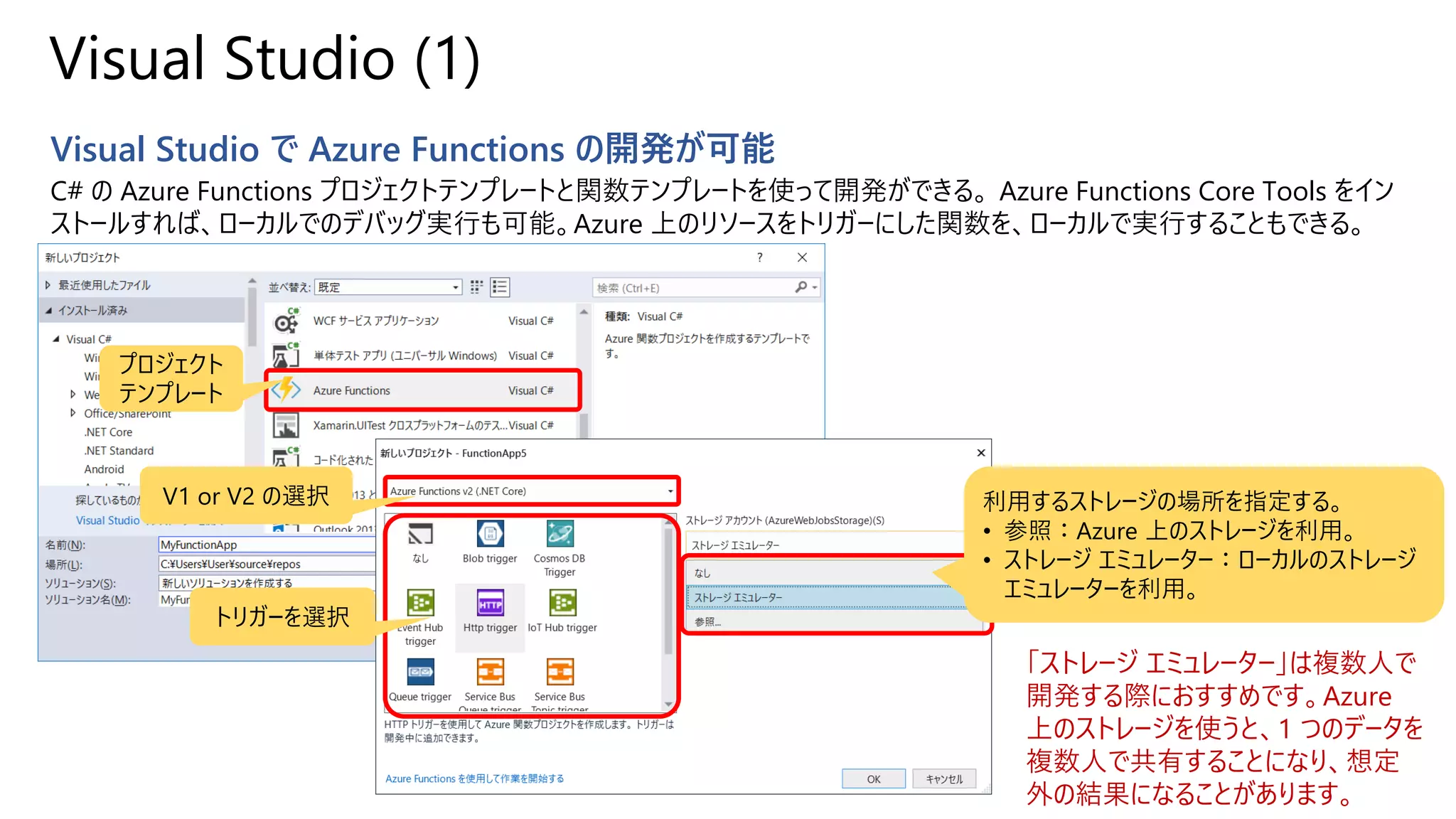Click the trigger list scroll down arrow

click(x=668, y=705)
